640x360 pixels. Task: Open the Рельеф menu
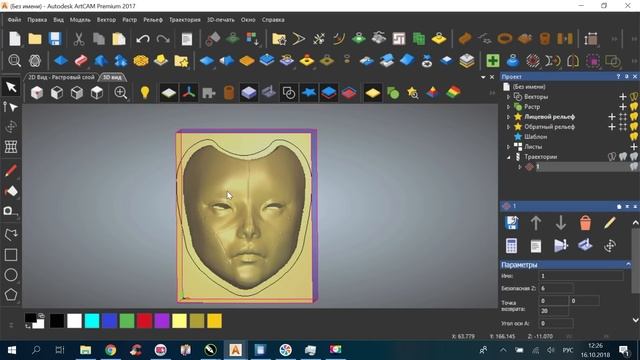tap(153, 20)
